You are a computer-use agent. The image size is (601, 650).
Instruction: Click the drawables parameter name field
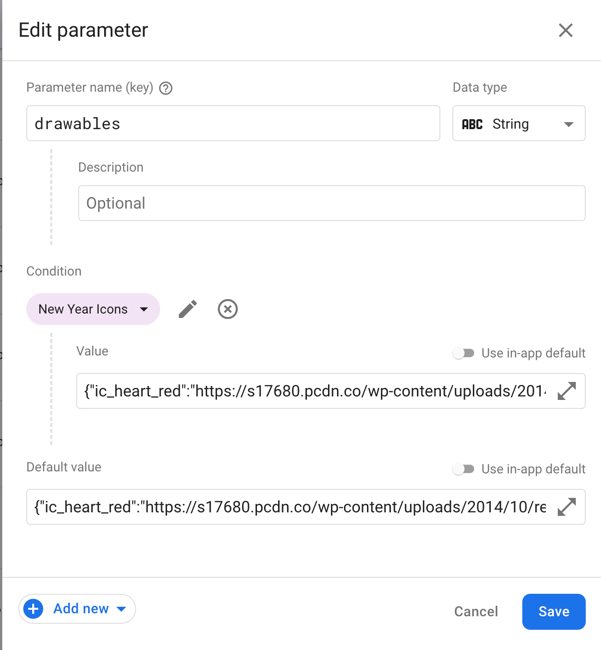233,124
